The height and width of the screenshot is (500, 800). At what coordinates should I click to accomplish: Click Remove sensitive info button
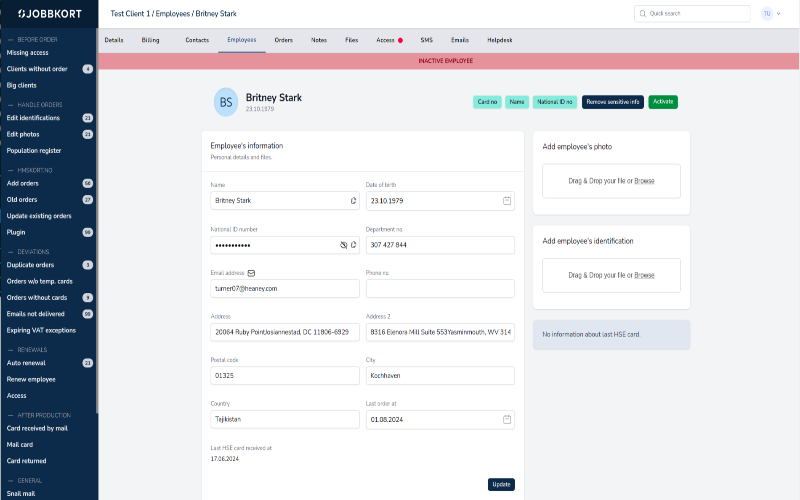[613, 102]
